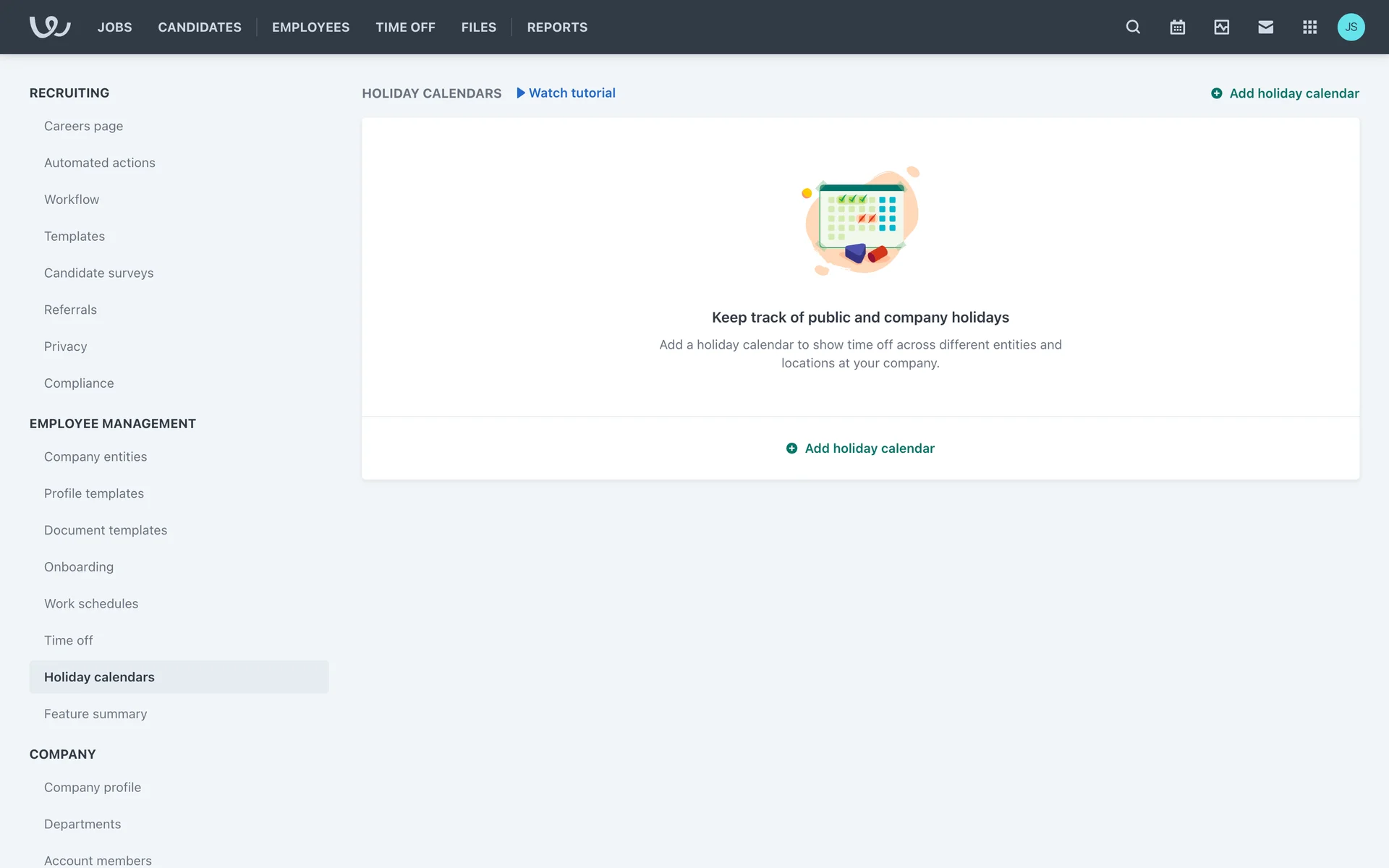Viewport: 1389px width, 868px height.
Task: Click the Workable logo icon
Action: 49,27
